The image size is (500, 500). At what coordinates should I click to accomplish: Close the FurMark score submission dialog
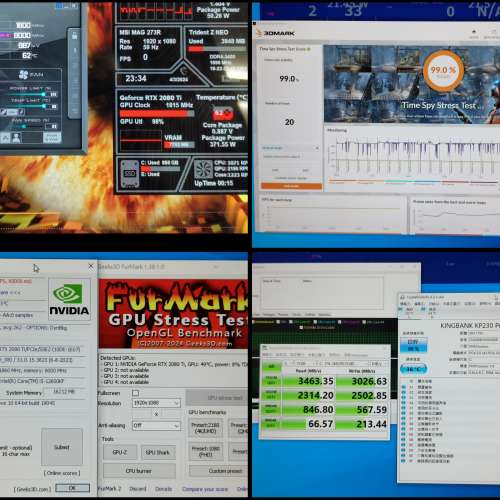pos(91,266)
